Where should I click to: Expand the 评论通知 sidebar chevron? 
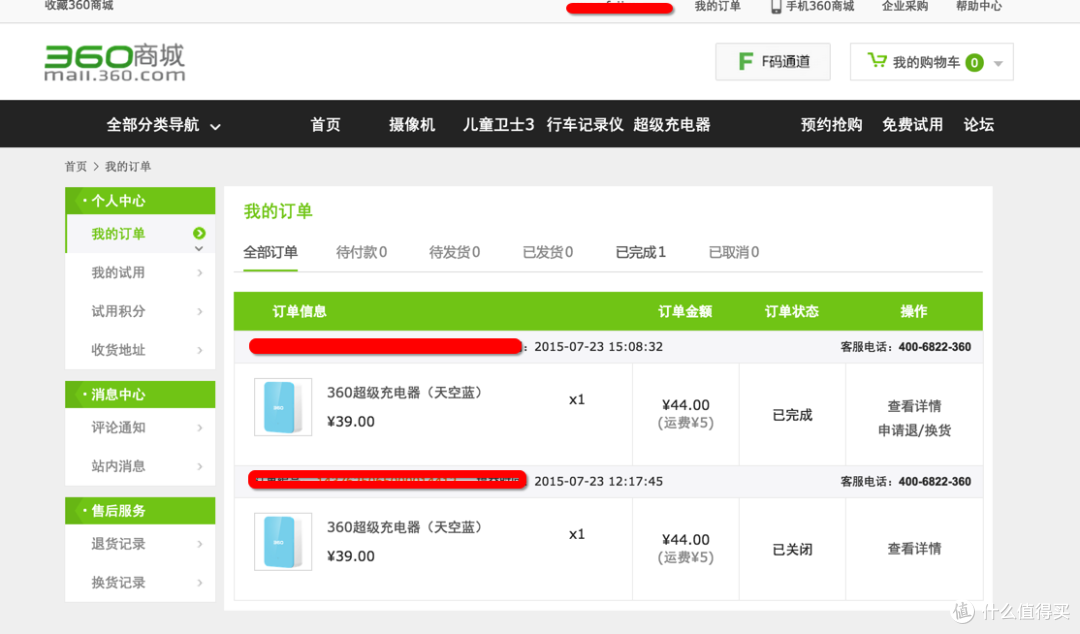point(200,428)
